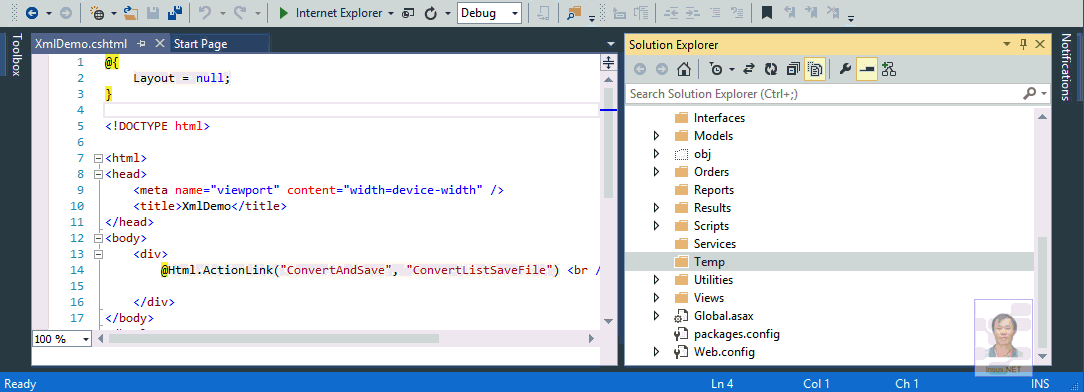Click the Refresh browsers circular arrow
Viewport: 1084px width, 392px height.
431,13
